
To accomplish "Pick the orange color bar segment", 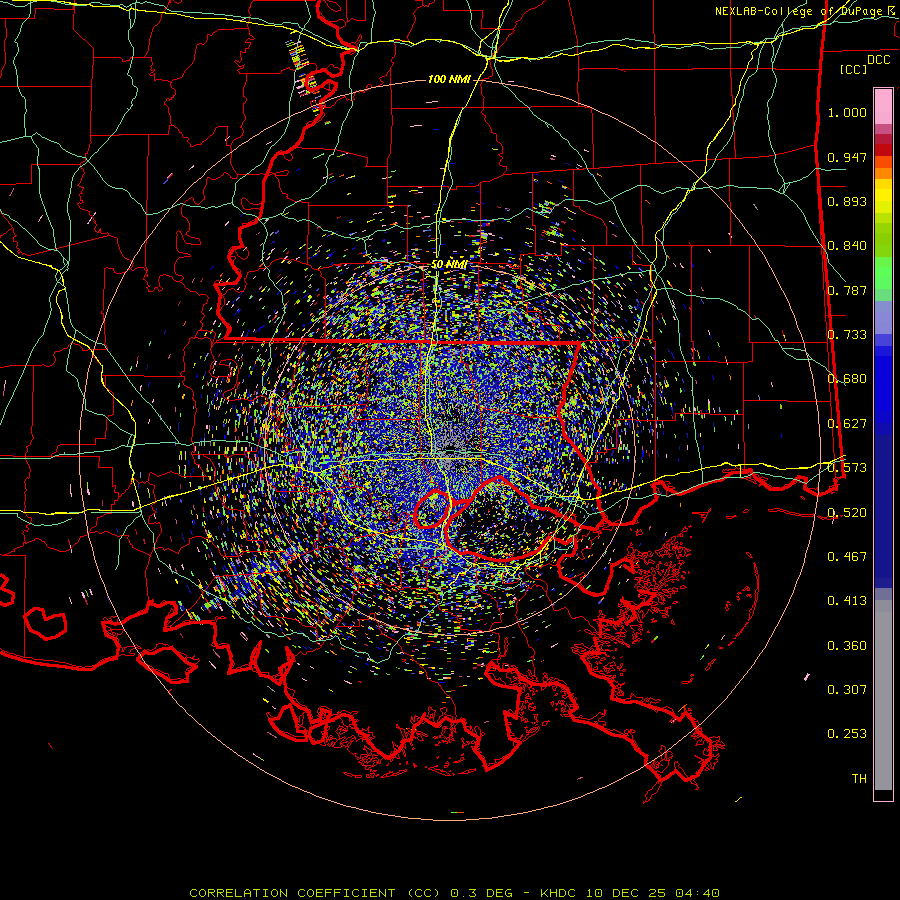I will pyautogui.click(x=883, y=173).
